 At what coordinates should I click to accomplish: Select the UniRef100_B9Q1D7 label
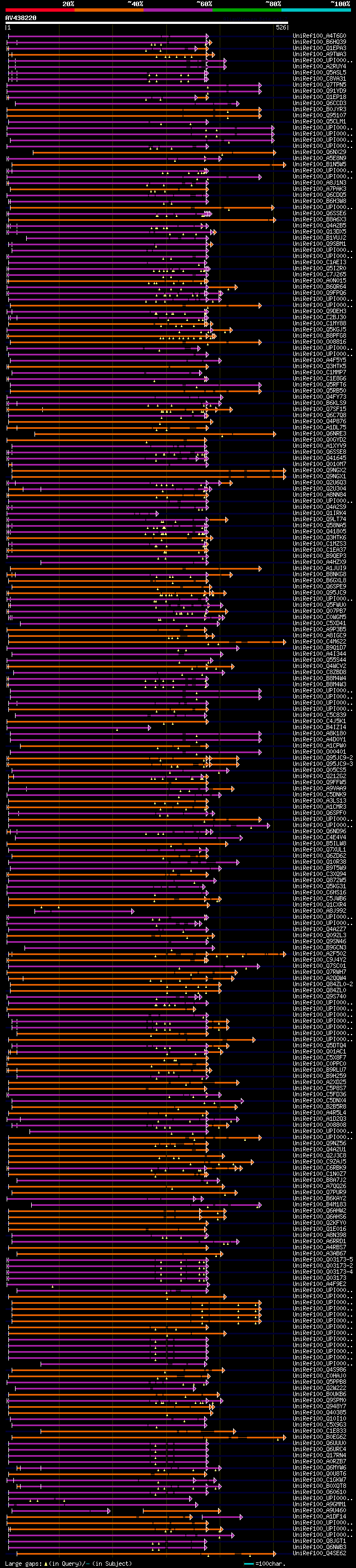(319, 647)
